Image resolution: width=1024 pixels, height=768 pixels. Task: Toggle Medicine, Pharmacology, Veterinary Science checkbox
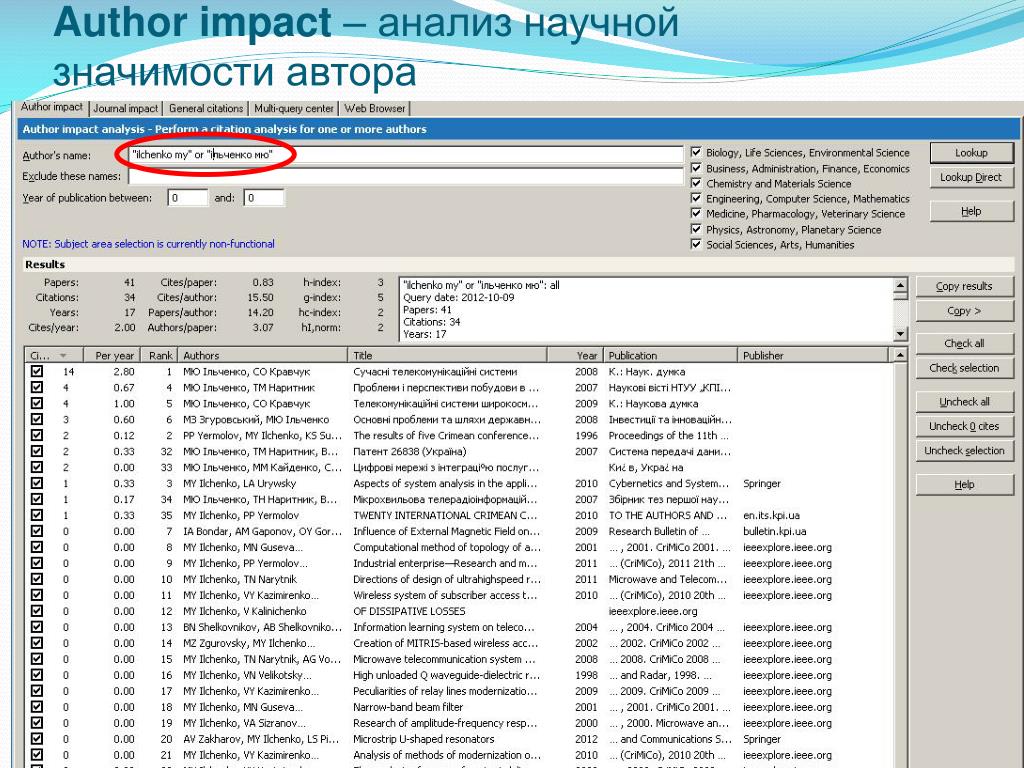696,214
